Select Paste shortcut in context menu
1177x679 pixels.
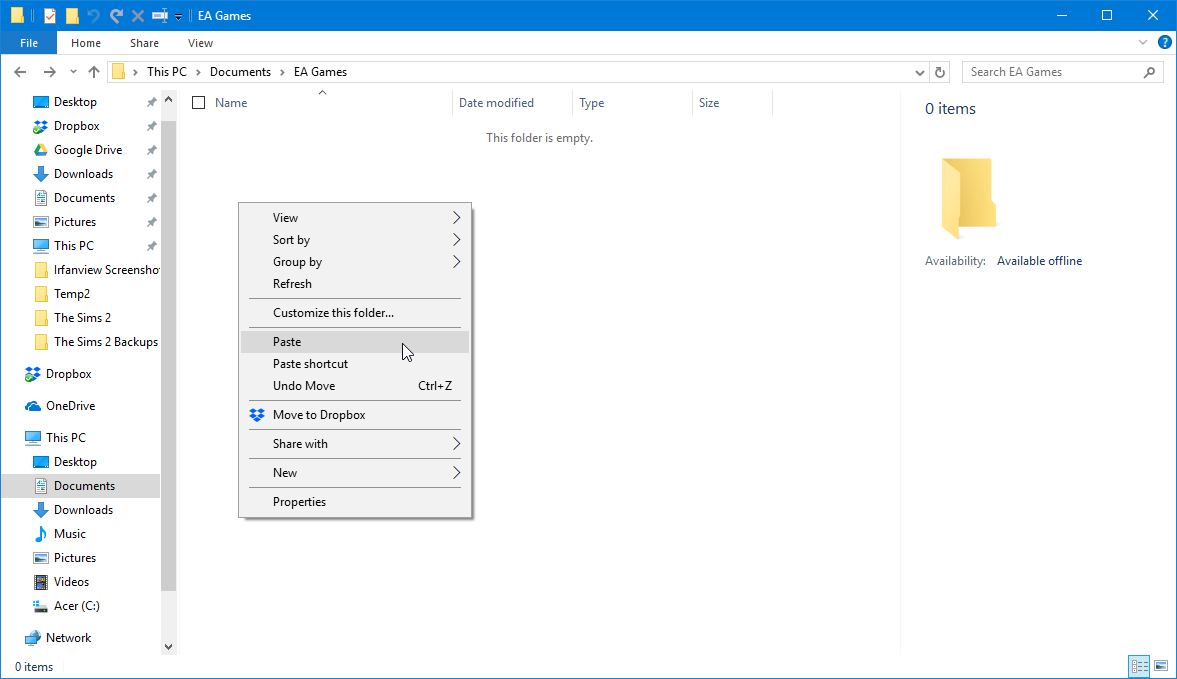[355, 364]
